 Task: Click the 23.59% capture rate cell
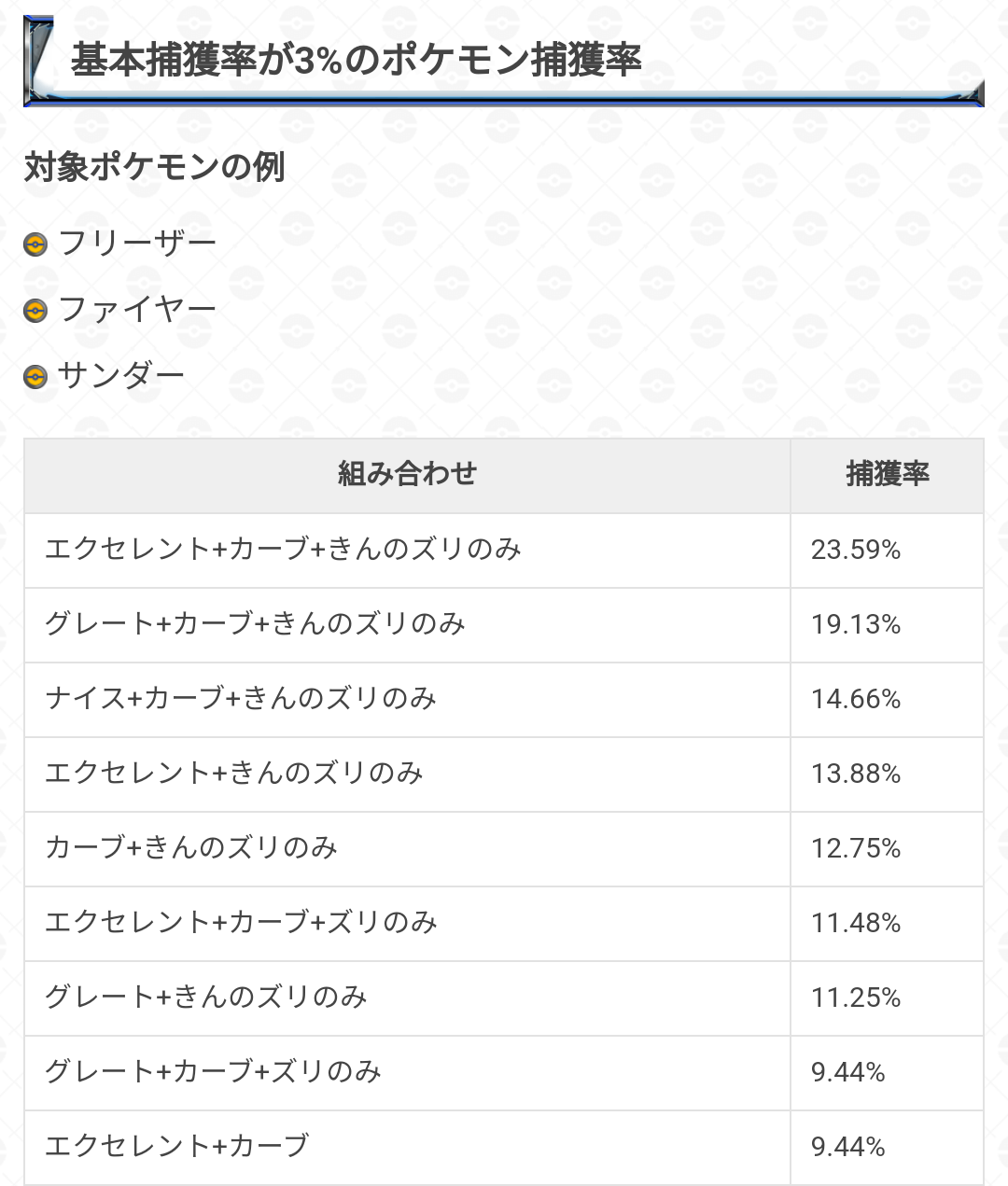pyautogui.click(x=856, y=550)
